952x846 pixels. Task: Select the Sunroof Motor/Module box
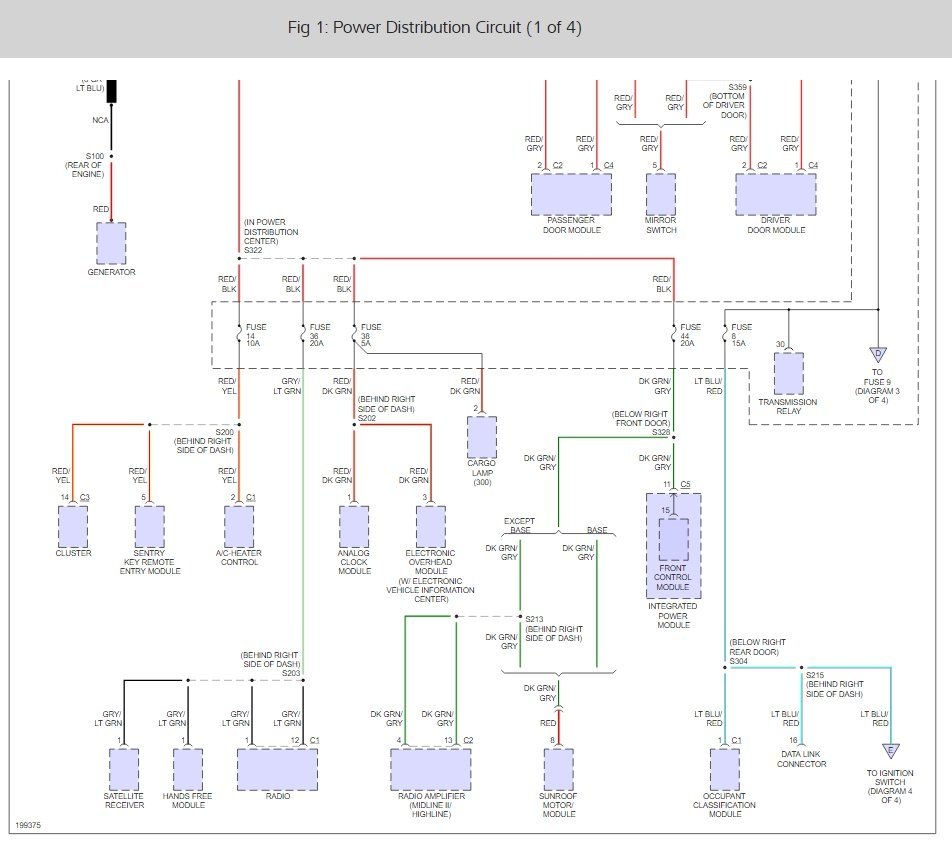(559, 769)
